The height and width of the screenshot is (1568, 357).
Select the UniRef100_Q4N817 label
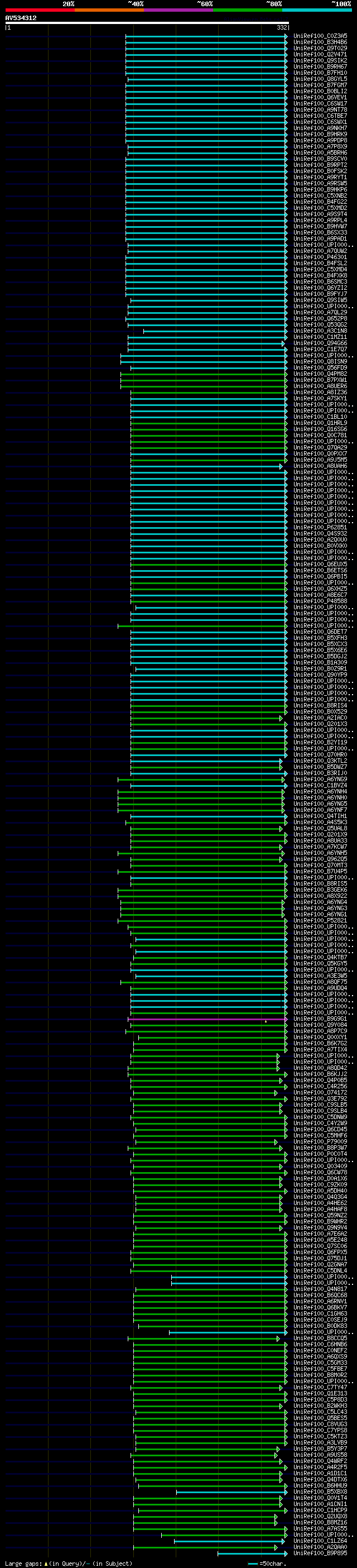(321, 1289)
